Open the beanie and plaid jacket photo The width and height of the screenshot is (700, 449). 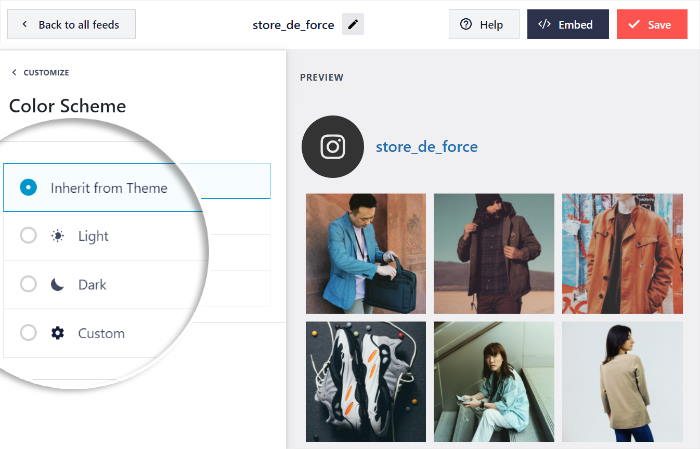(493, 253)
